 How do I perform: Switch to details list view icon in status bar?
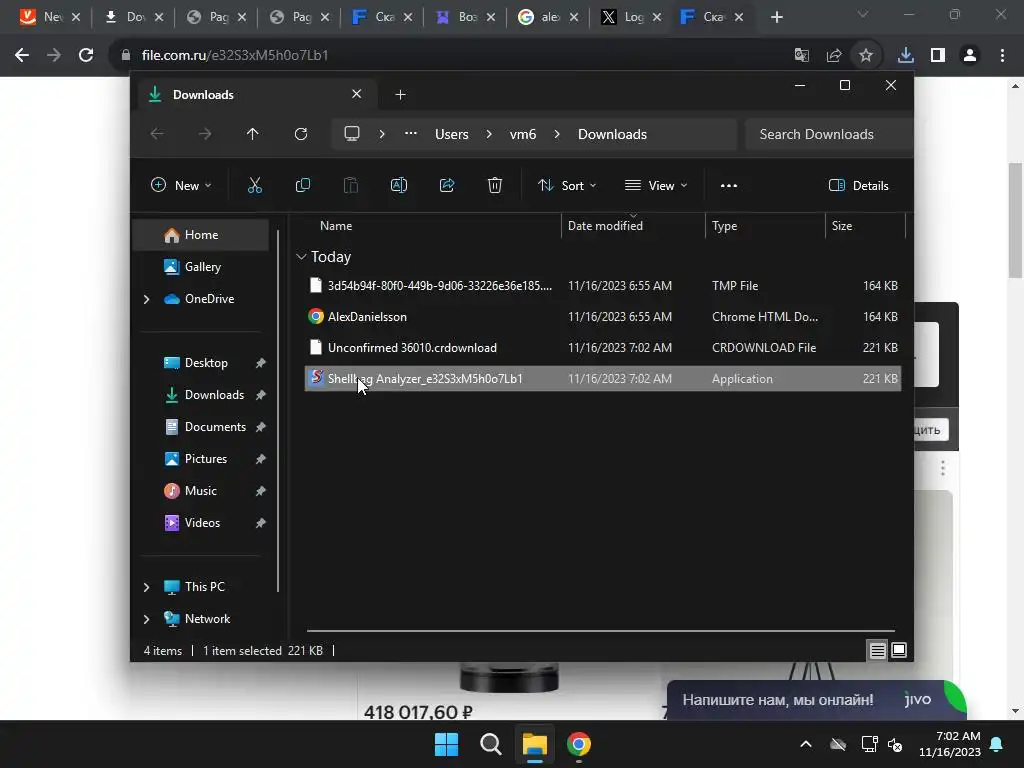click(x=877, y=650)
